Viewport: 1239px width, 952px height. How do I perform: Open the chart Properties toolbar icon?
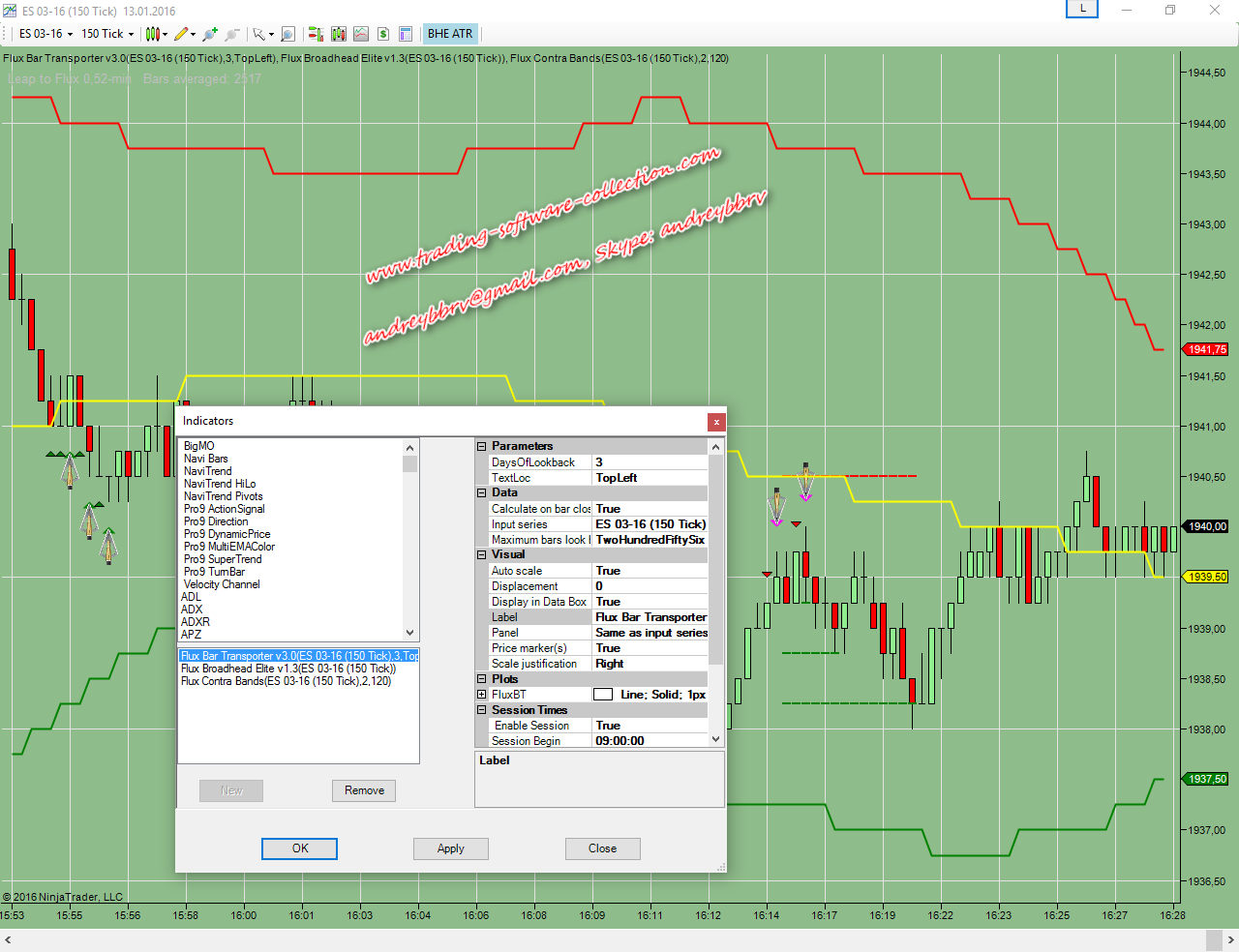(406, 34)
